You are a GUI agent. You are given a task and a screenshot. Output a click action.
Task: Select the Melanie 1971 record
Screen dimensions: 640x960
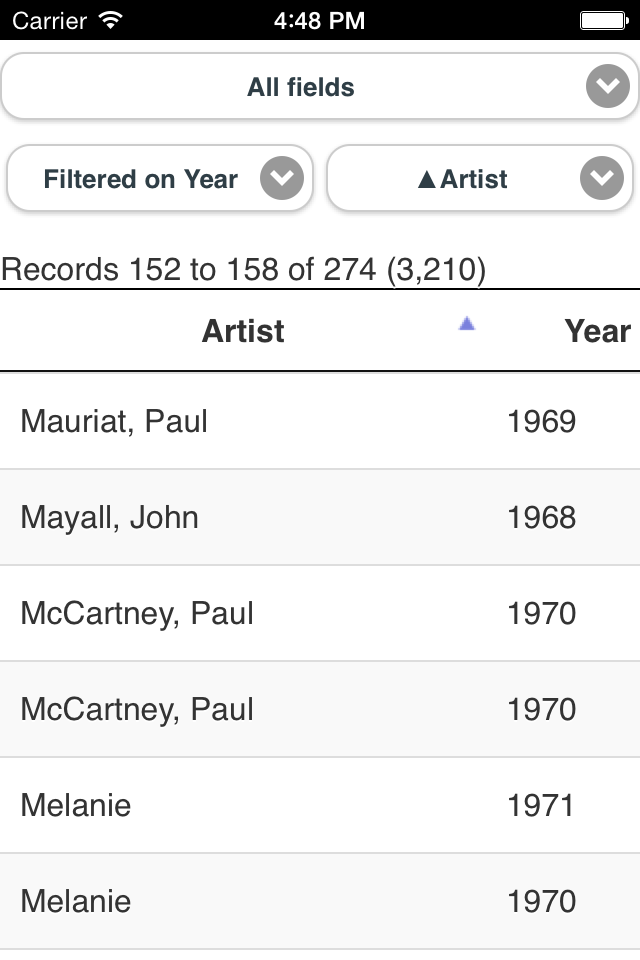click(76, 805)
